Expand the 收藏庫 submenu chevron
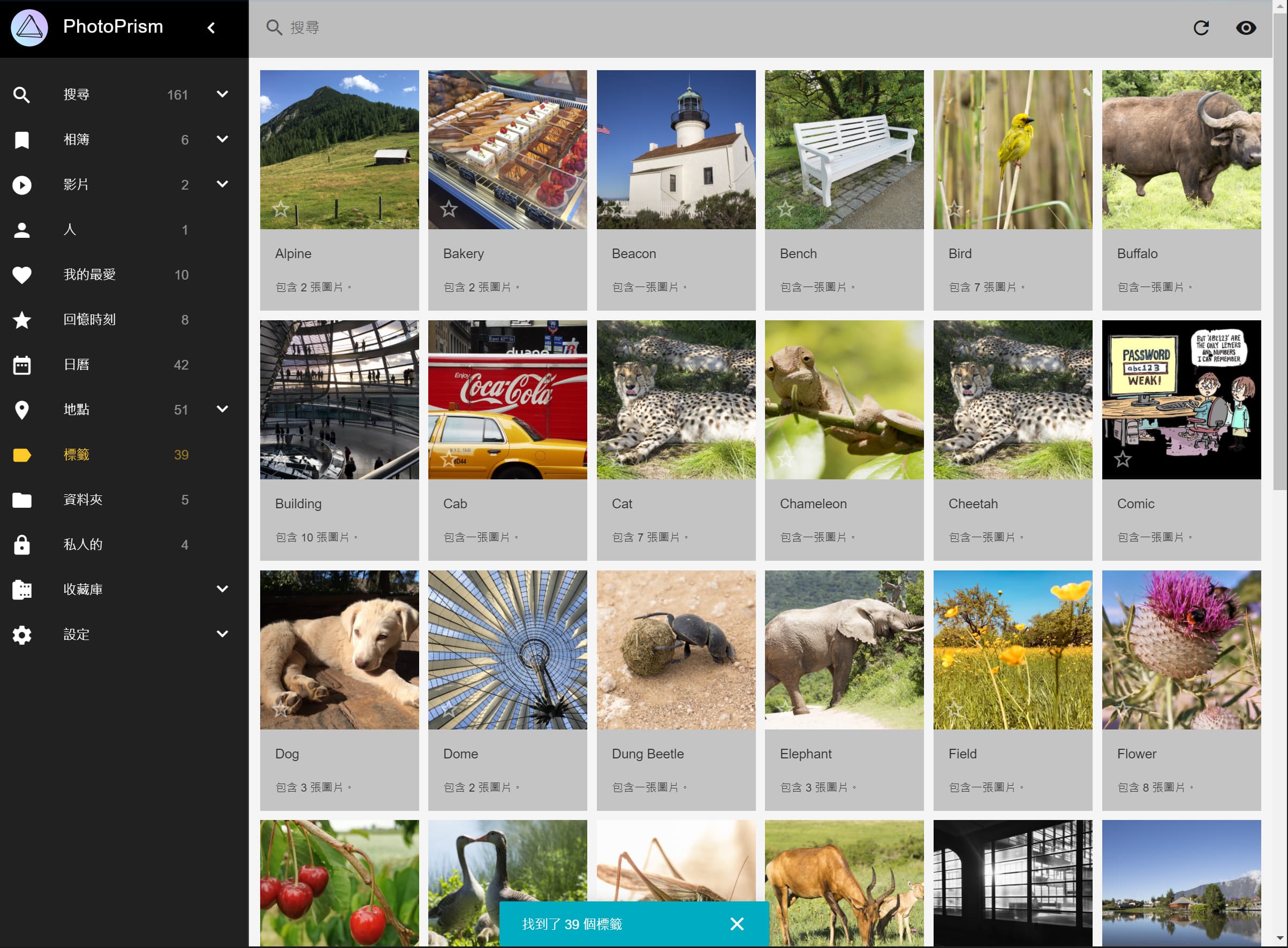Screen dimensions: 1288x948 (223, 589)
